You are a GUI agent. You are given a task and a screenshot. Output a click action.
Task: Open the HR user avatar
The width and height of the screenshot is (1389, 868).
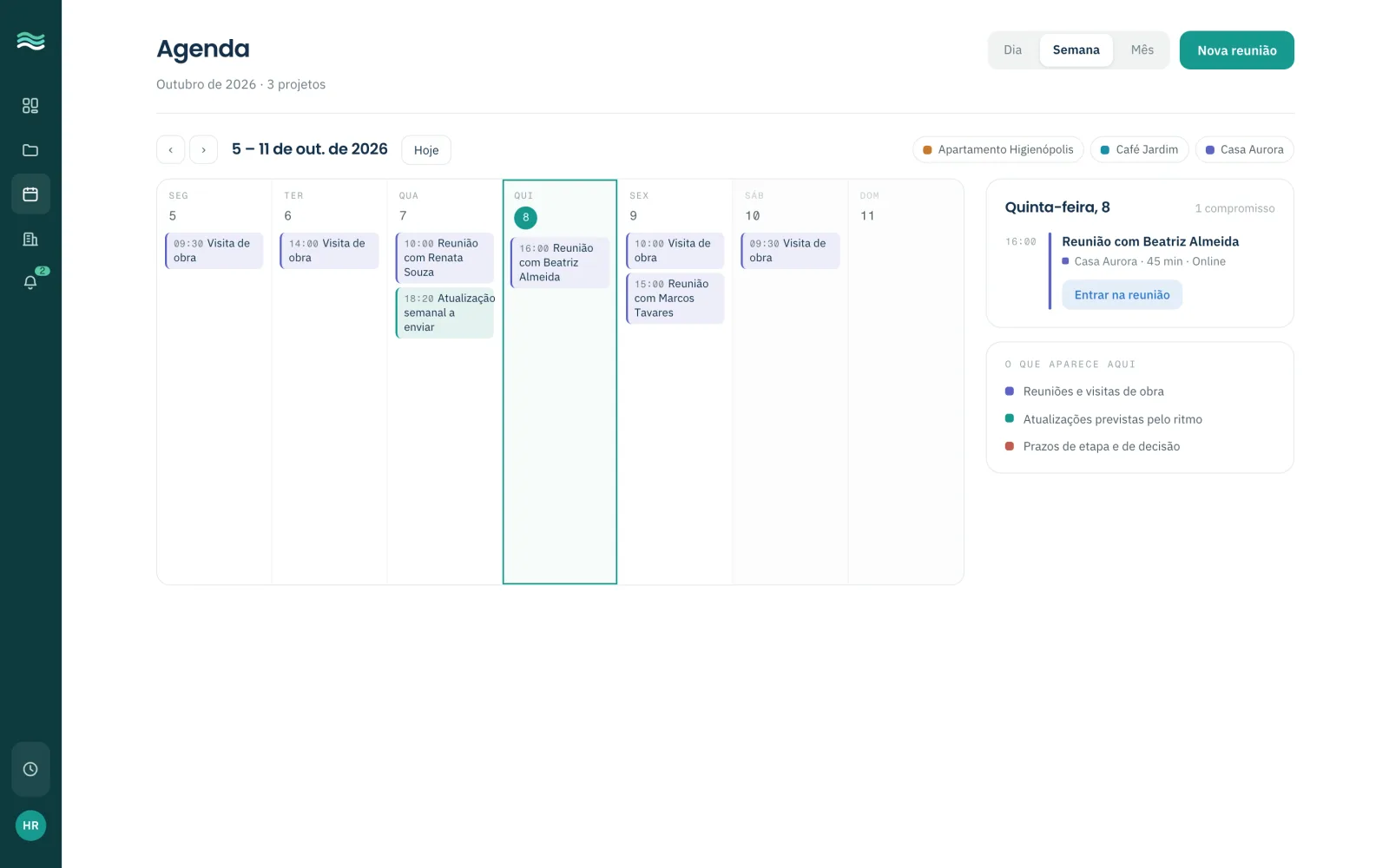30,825
